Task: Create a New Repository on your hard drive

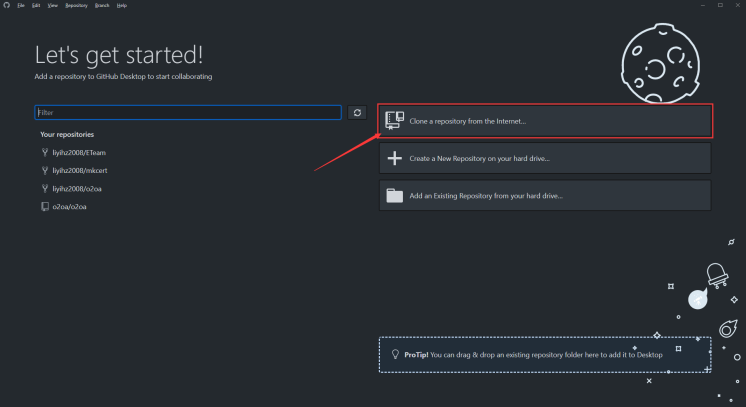Action: [544, 158]
